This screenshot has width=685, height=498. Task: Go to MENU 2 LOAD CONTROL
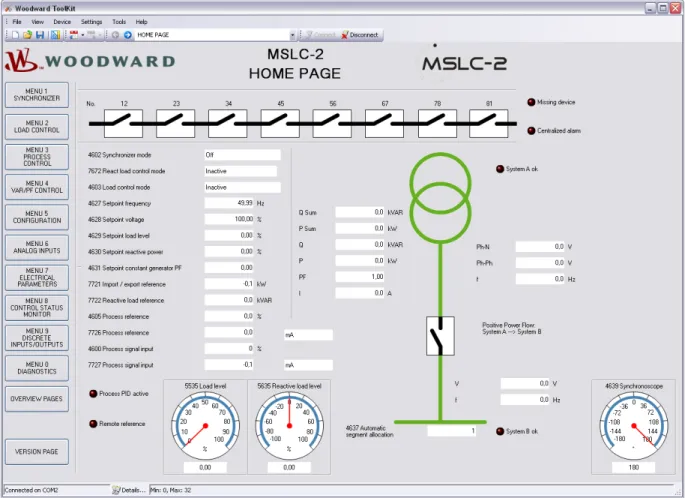click(37, 127)
